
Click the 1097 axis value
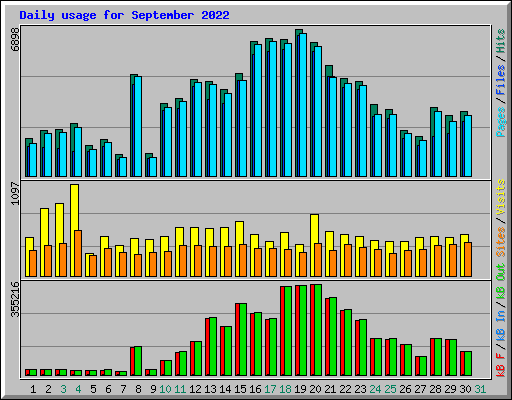pos(15,193)
